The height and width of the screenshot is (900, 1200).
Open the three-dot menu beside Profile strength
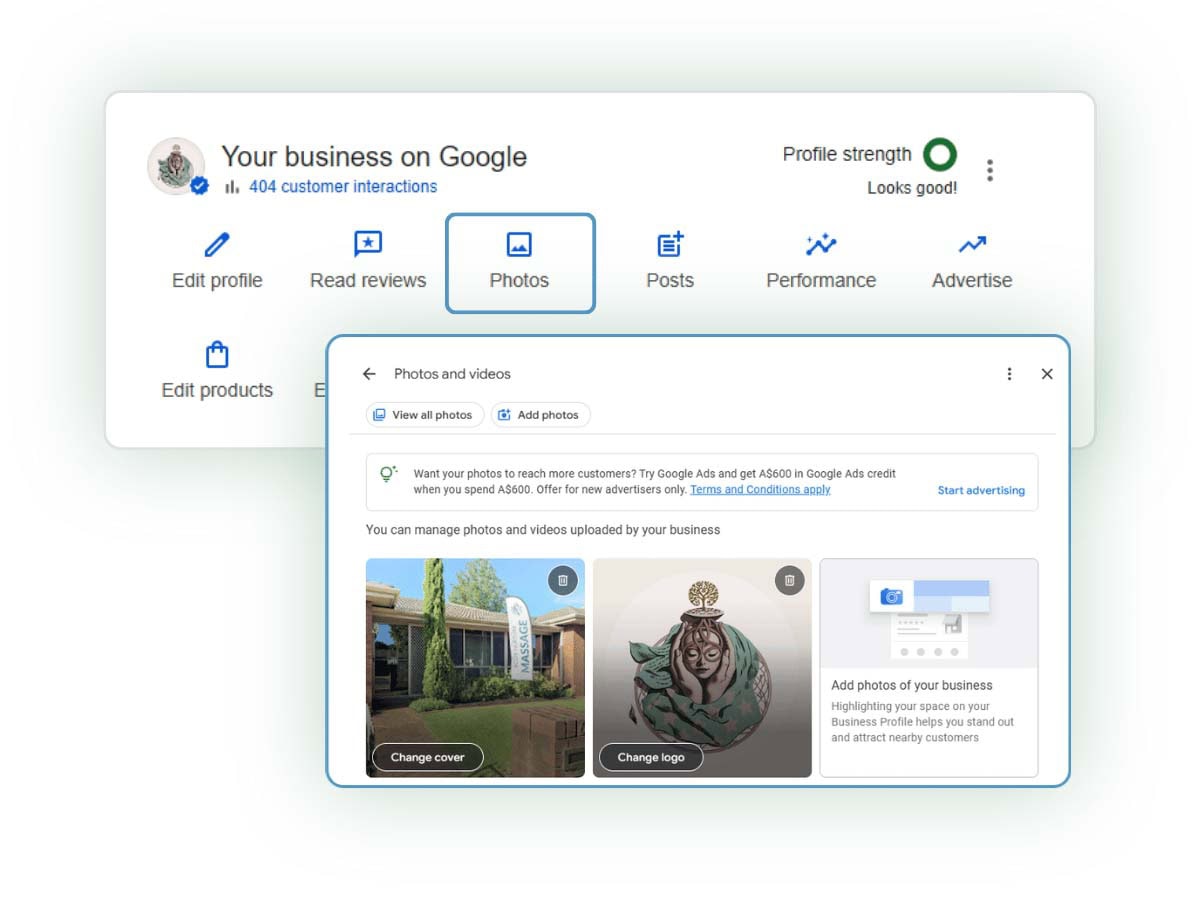coord(990,170)
